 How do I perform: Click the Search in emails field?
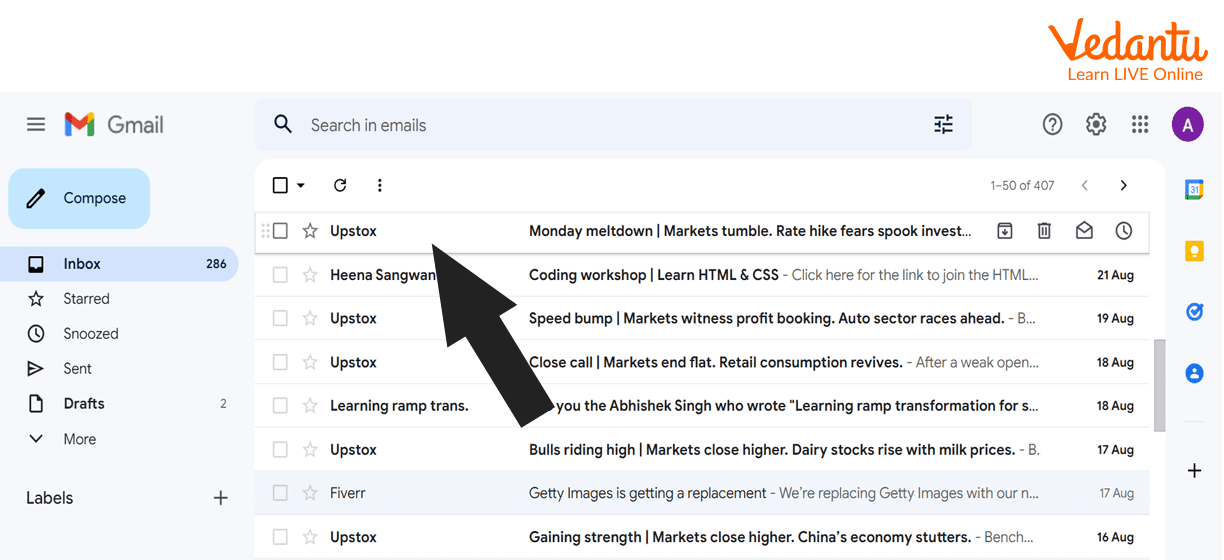tap(600, 125)
